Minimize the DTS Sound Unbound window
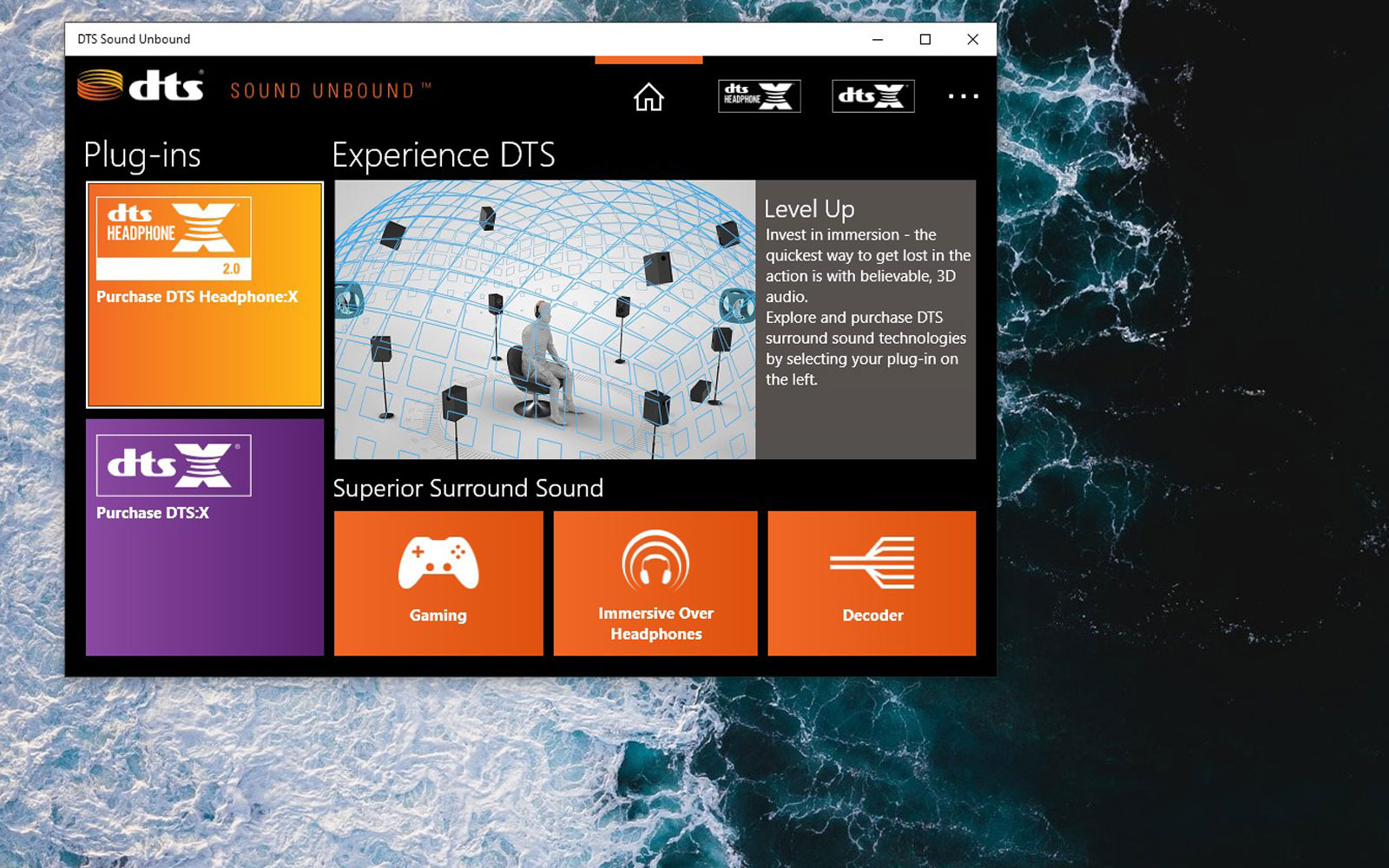The image size is (1389, 868). click(878, 39)
